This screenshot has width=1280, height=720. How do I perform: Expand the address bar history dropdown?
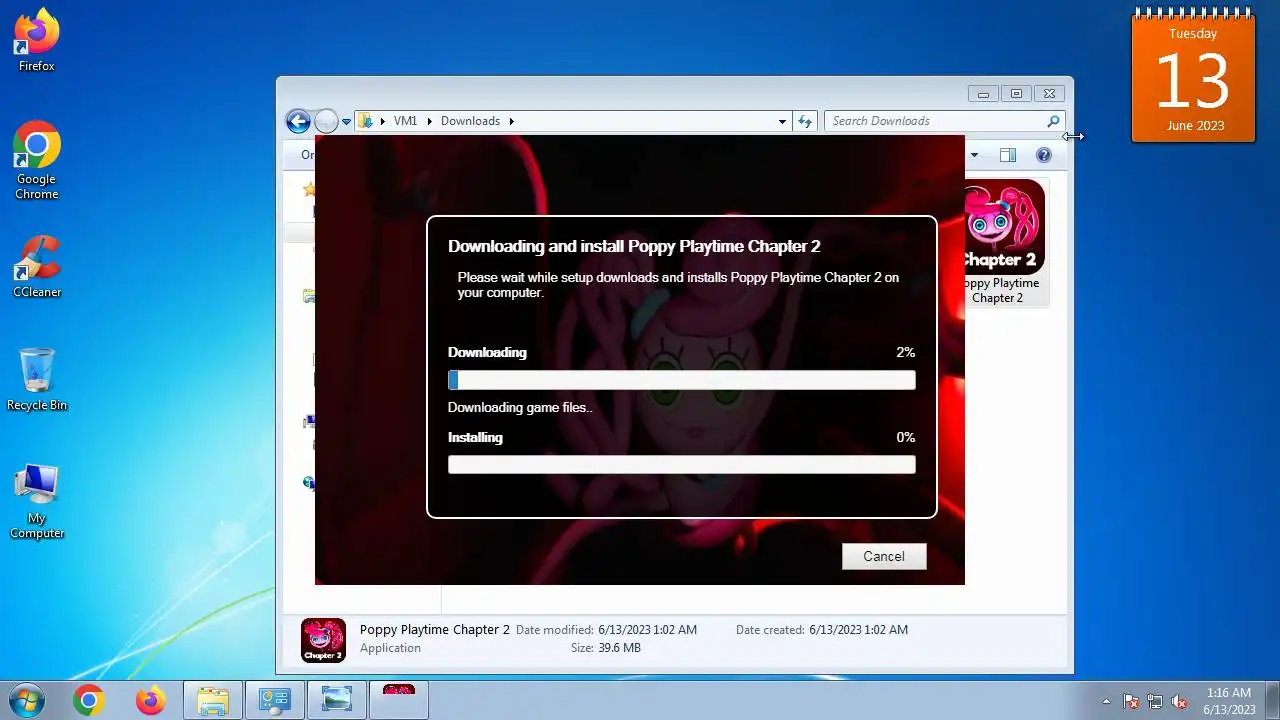click(782, 121)
